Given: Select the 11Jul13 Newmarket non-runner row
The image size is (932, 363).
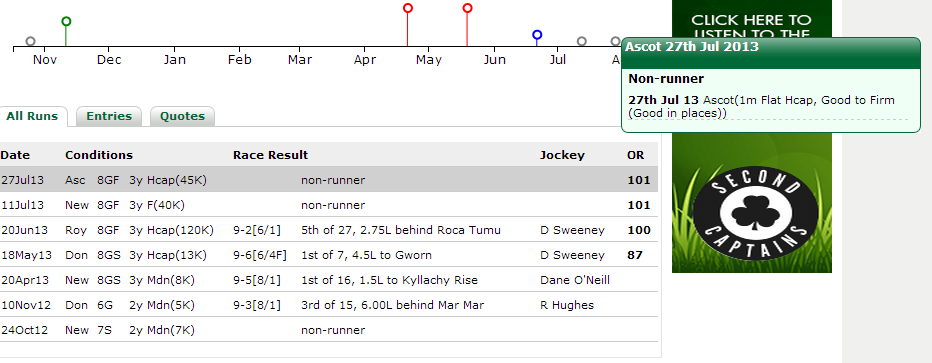Looking at the screenshot, I should (x=329, y=205).
